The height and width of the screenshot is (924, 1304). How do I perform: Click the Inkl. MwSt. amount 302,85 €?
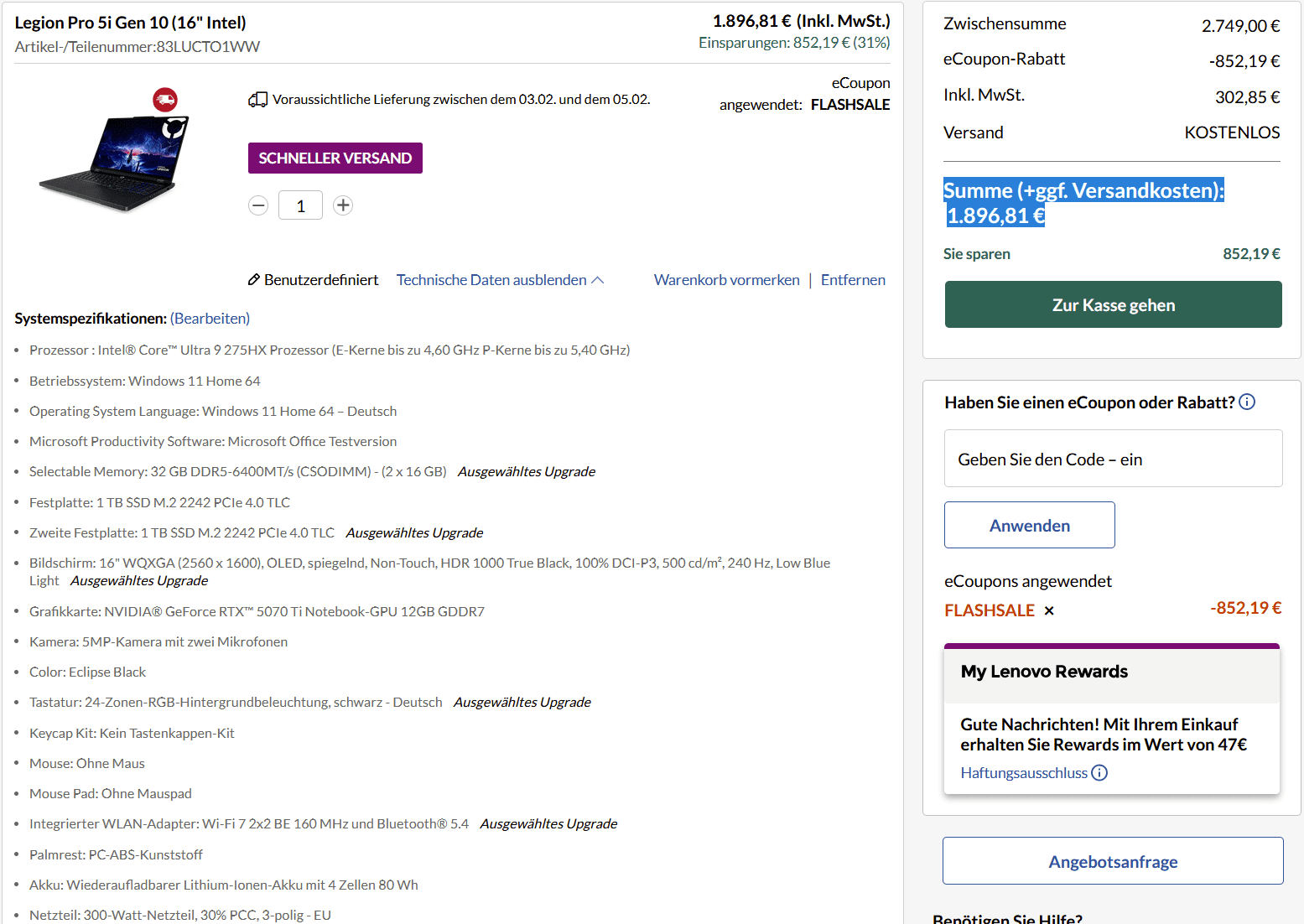(x=1247, y=97)
